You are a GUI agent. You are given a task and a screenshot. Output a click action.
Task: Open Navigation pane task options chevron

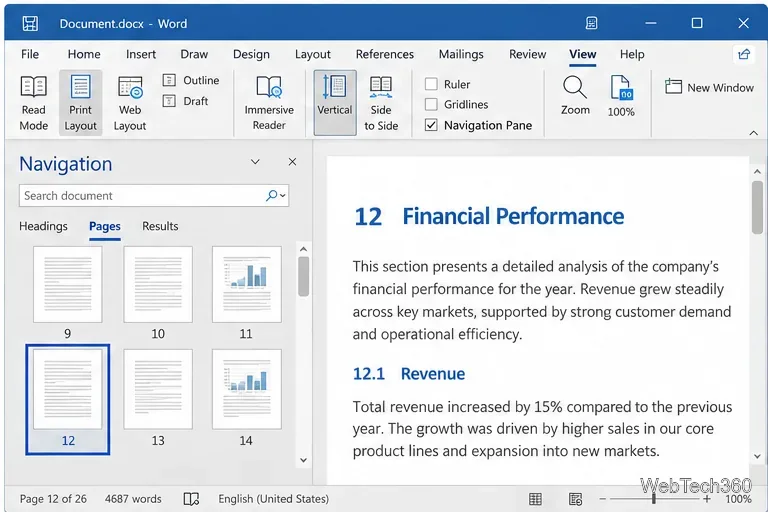point(255,162)
